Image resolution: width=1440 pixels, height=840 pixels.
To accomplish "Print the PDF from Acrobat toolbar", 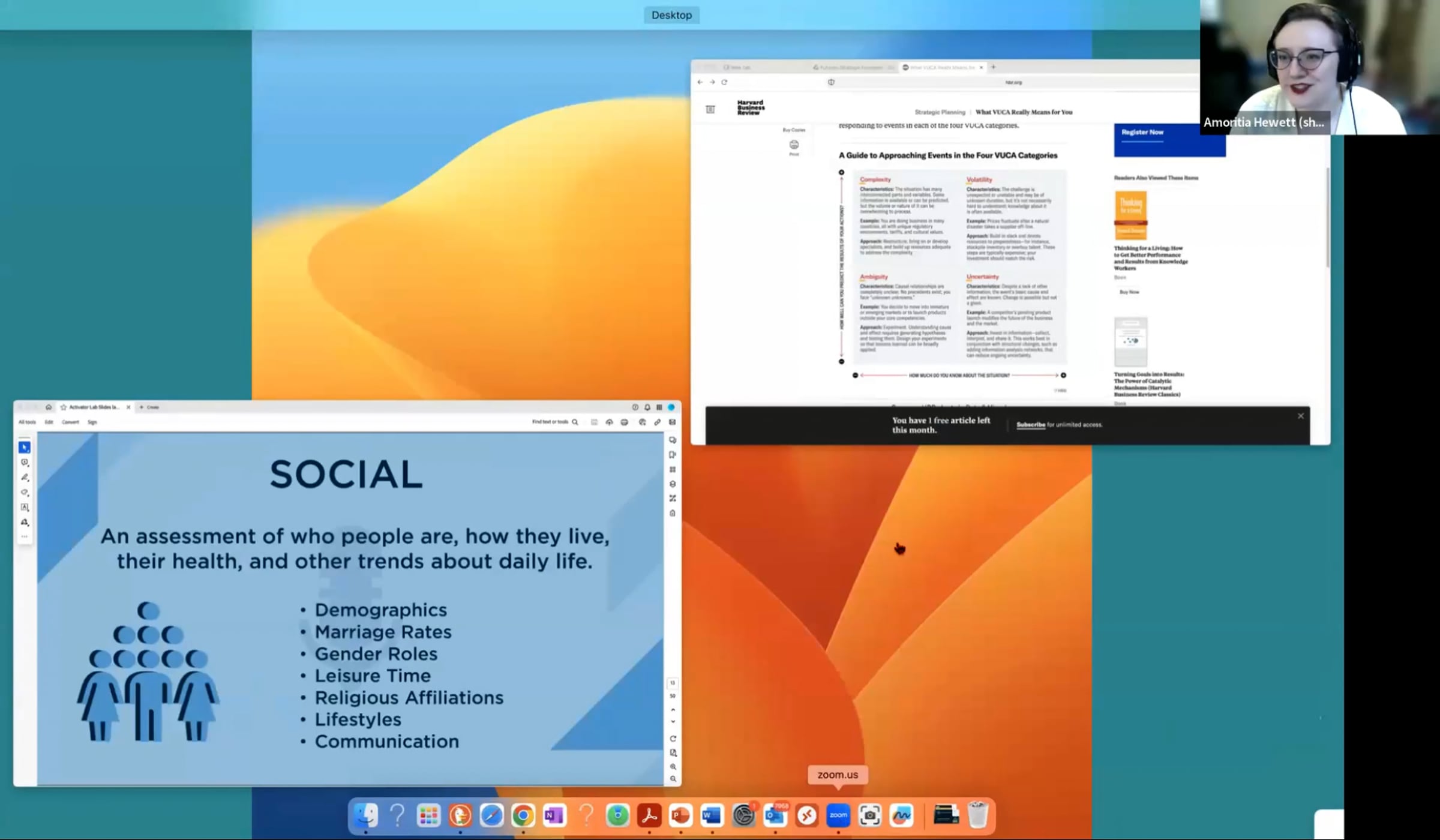I will 624,422.
